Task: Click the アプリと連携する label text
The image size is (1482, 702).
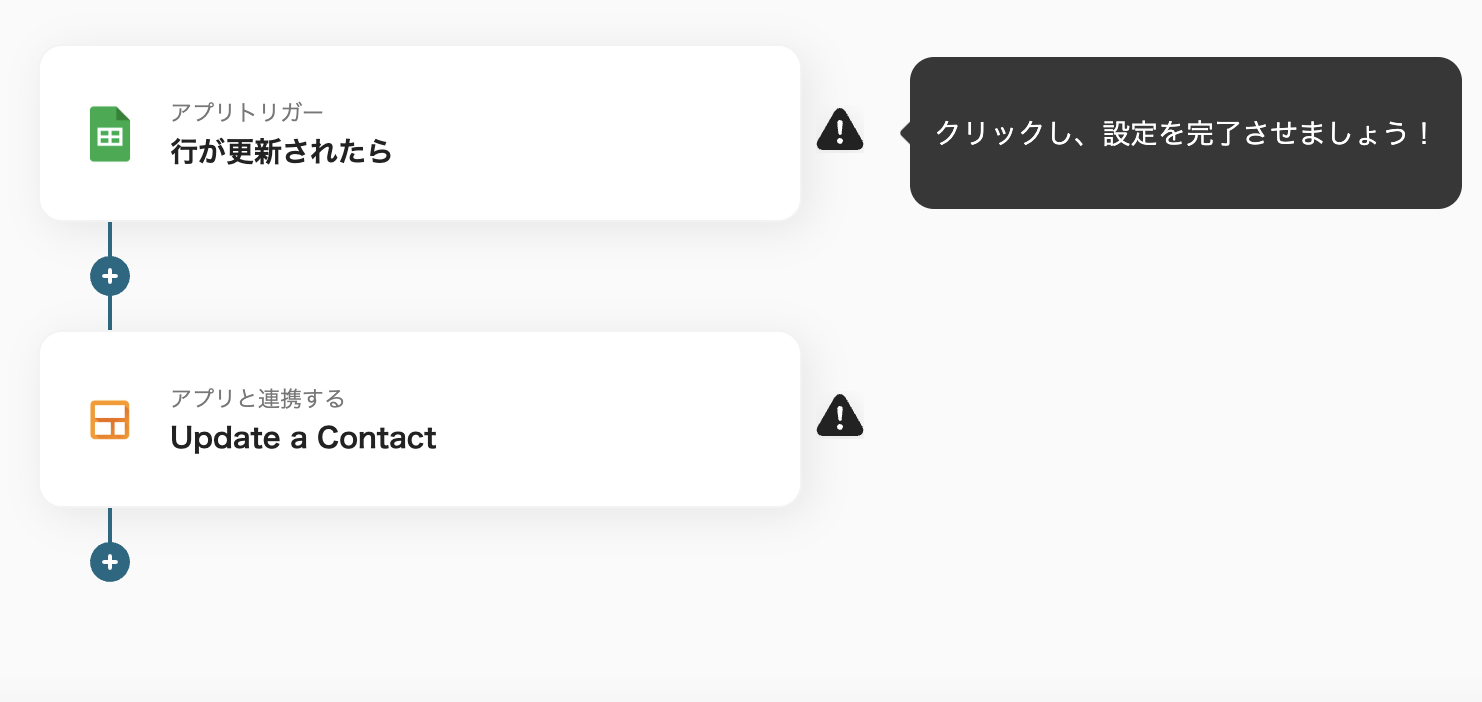Action: click(x=257, y=399)
